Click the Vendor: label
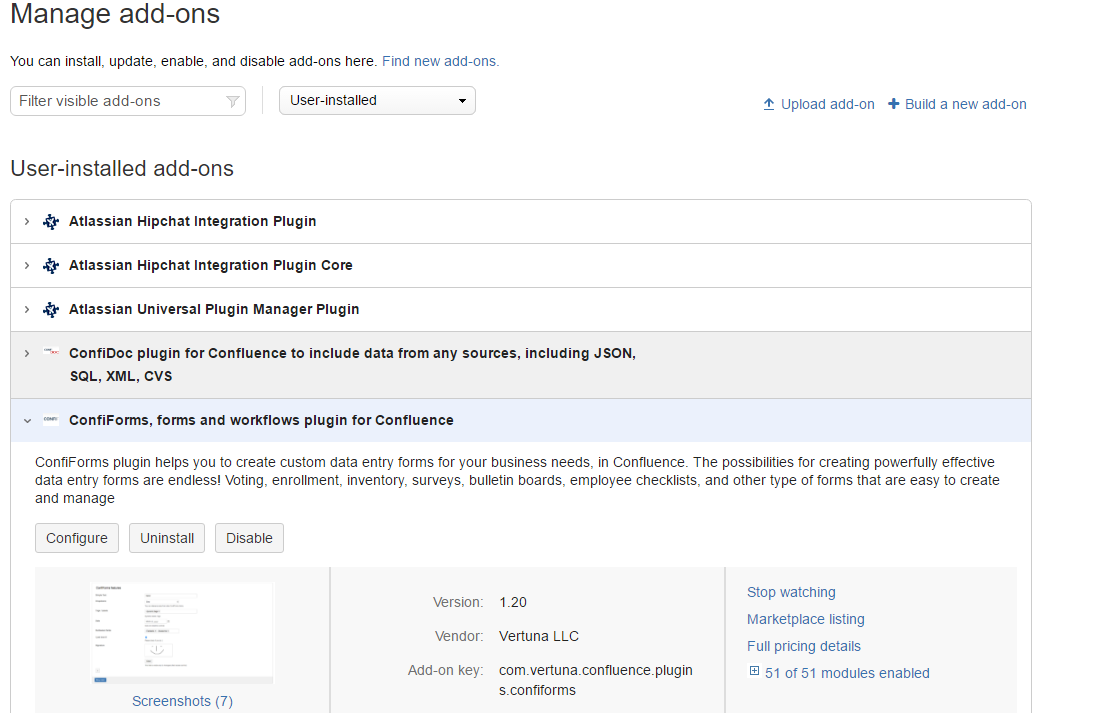 pyautogui.click(x=459, y=636)
